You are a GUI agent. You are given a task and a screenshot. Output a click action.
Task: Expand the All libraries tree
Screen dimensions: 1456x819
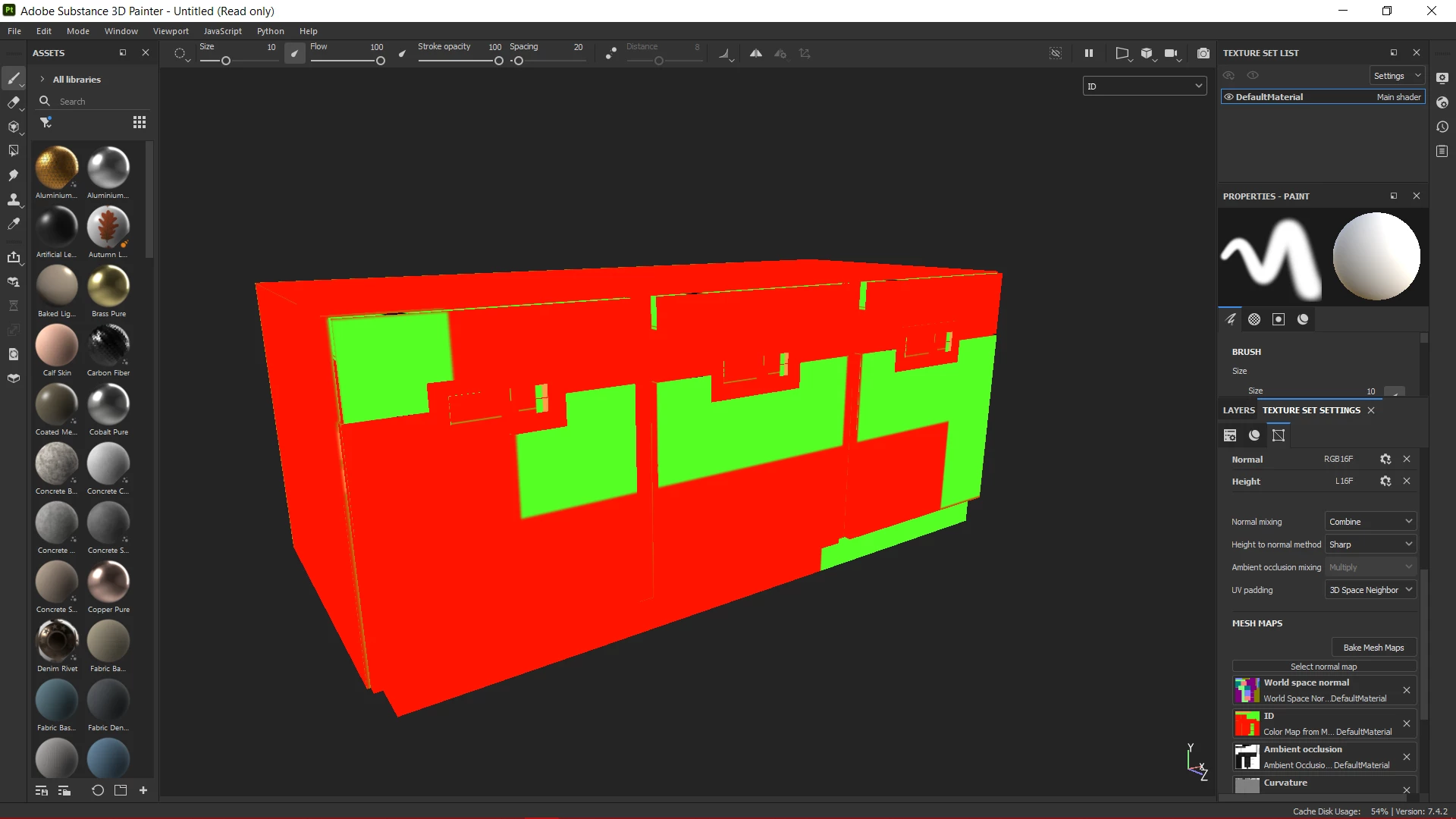[42, 80]
